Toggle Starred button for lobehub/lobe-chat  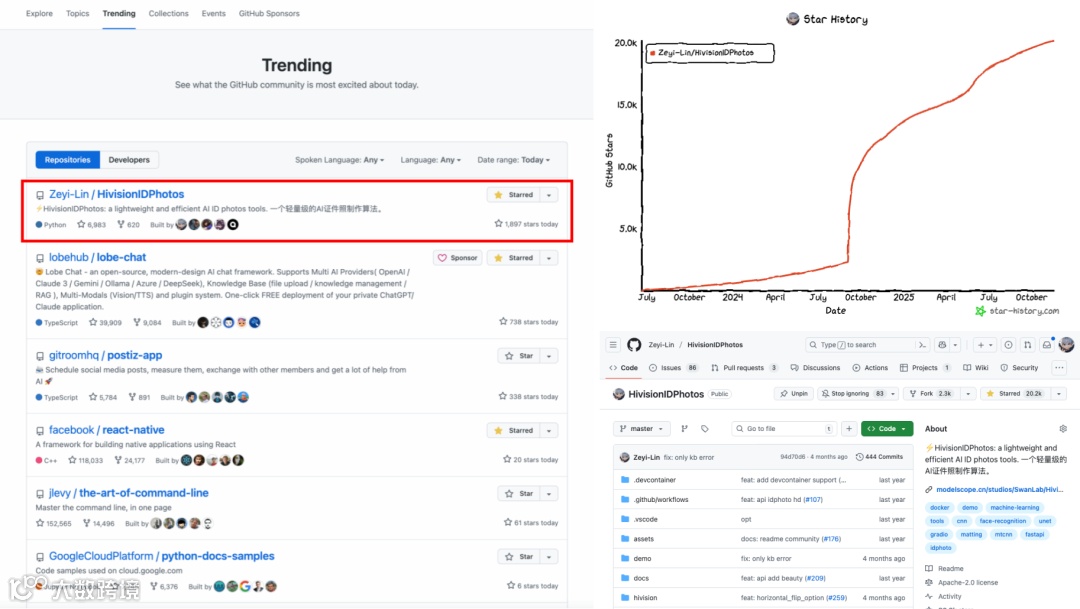[x=513, y=258]
